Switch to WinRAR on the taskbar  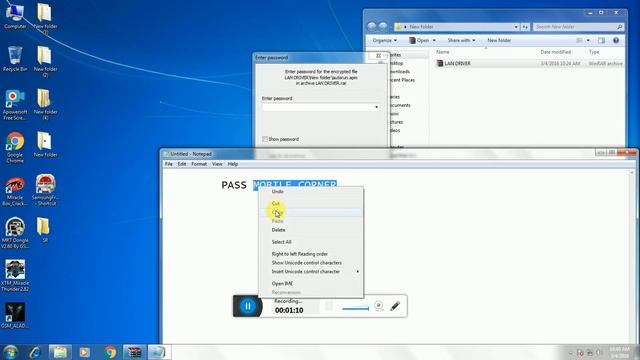tap(134, 352)
